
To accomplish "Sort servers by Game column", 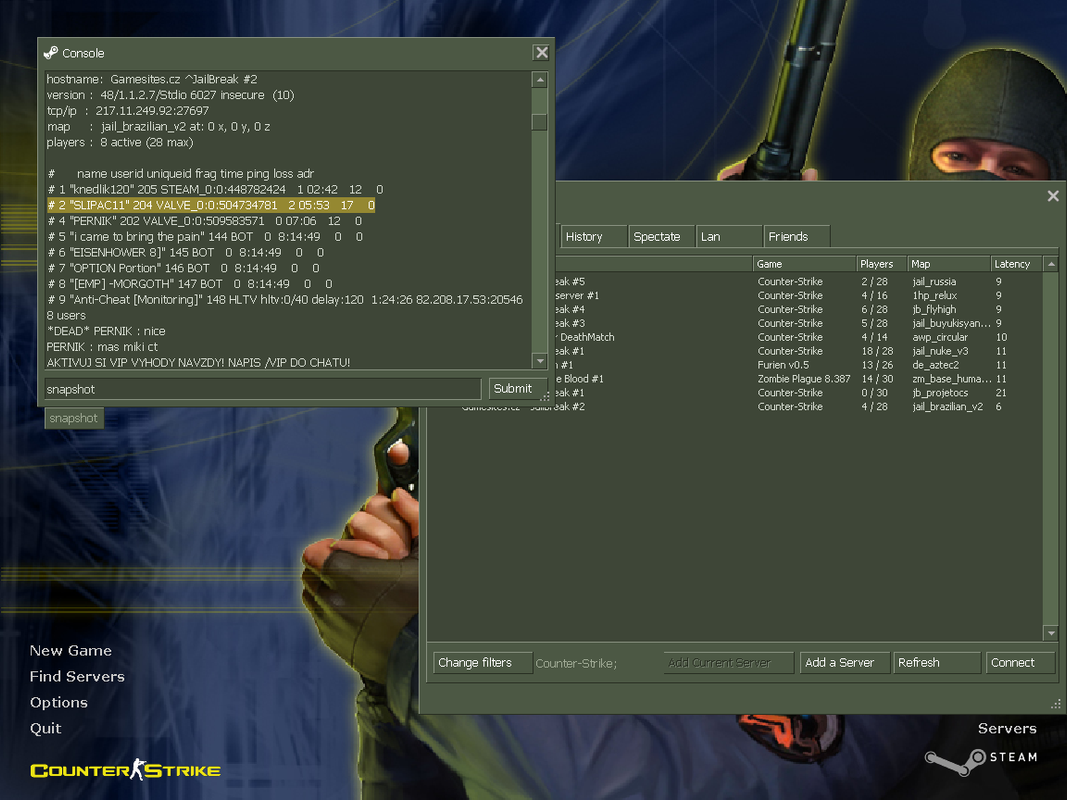I will coord(804,264).
